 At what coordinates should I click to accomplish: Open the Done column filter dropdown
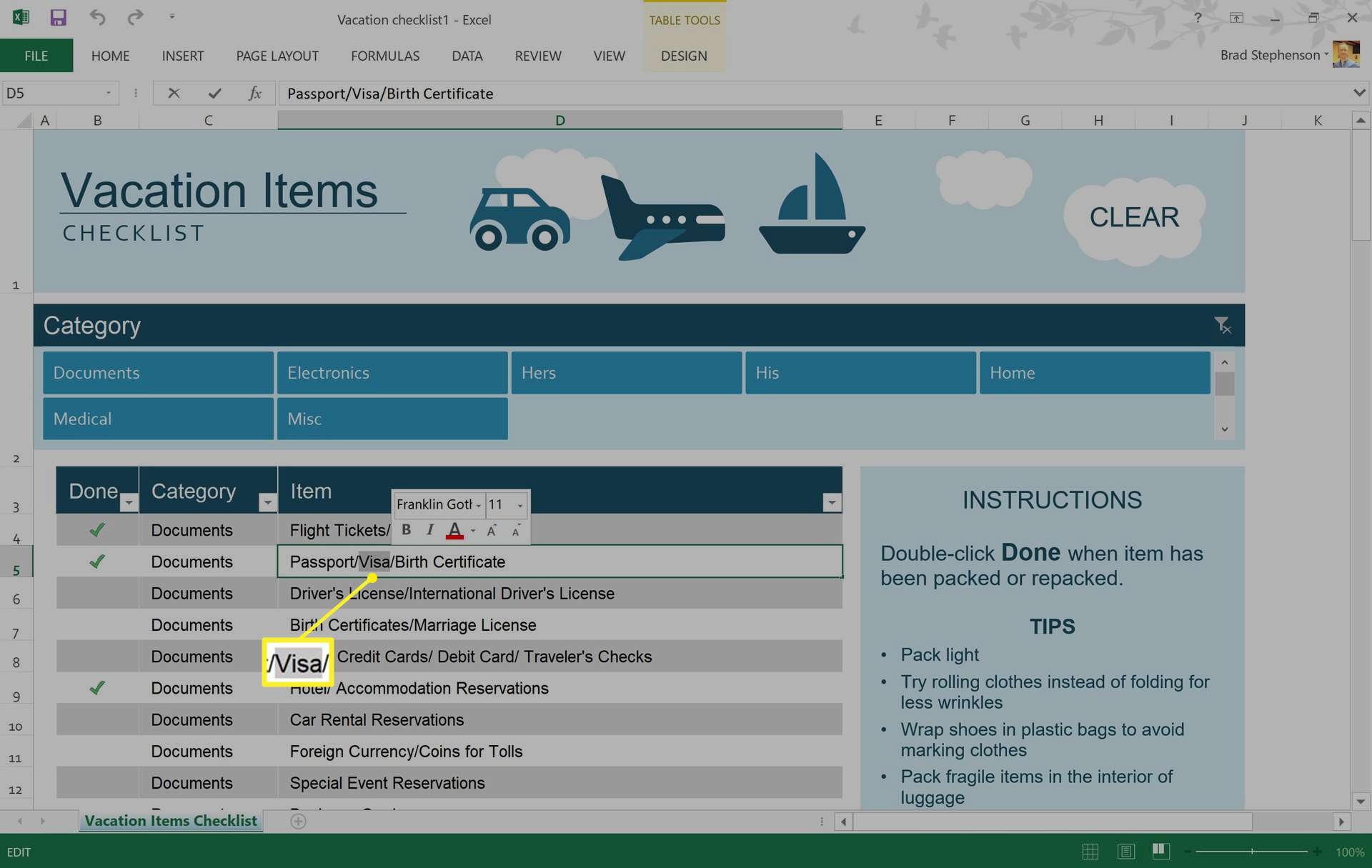coord(129,503)
